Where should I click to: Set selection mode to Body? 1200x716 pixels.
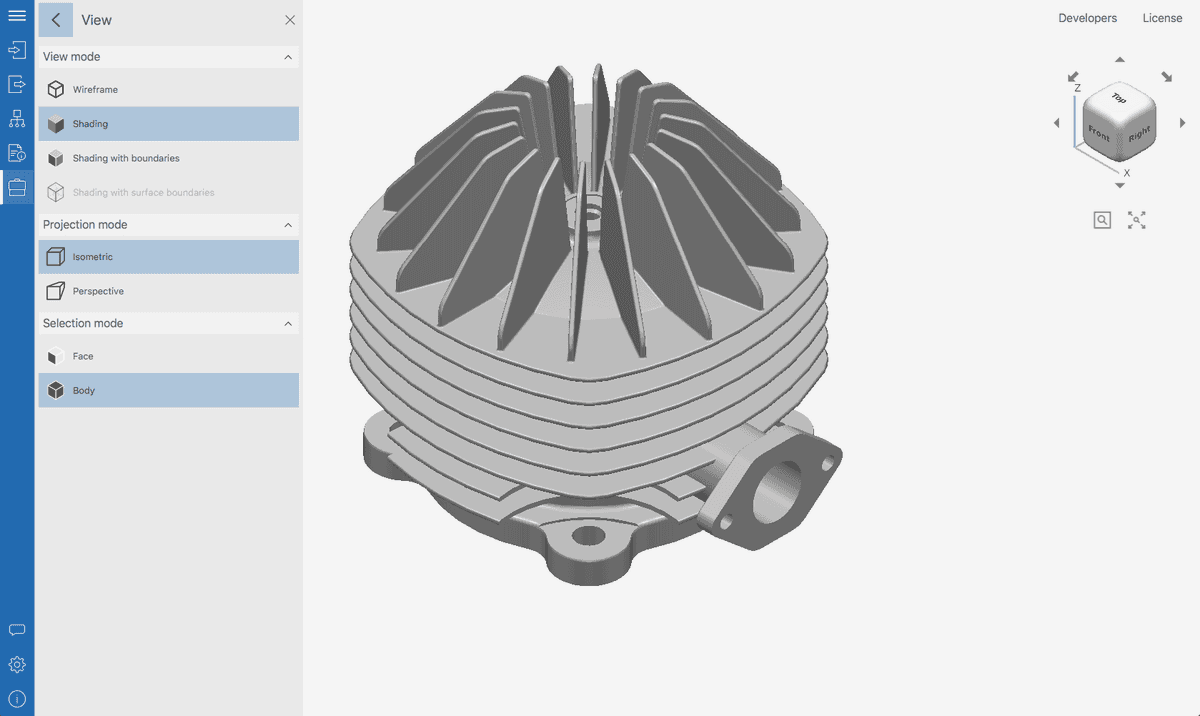[x=169, y=390]
